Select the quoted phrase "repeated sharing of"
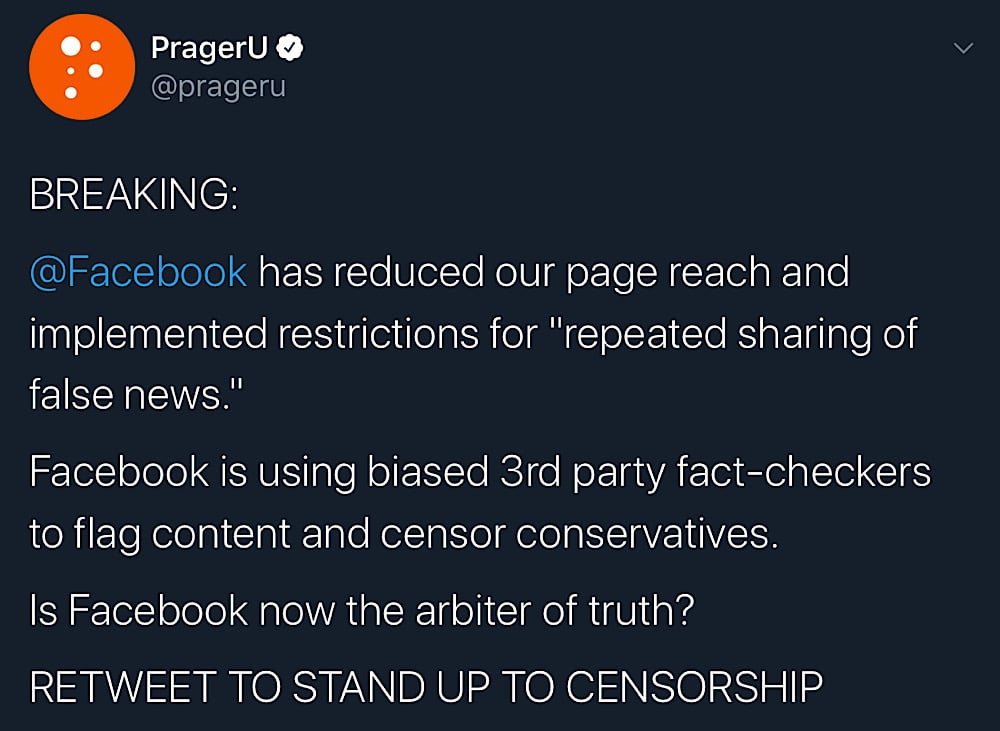The image size is (1000, 731). 733,334
